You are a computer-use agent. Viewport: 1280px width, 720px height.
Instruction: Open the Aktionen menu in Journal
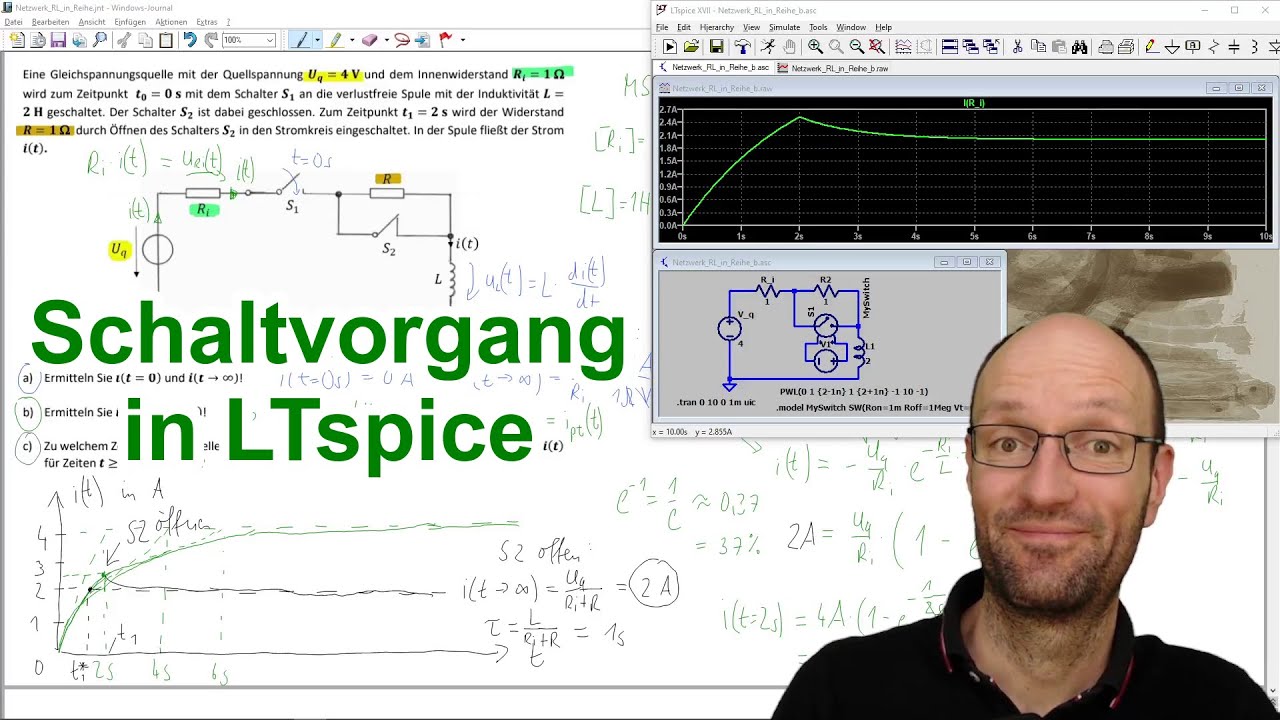coord(171,22)
